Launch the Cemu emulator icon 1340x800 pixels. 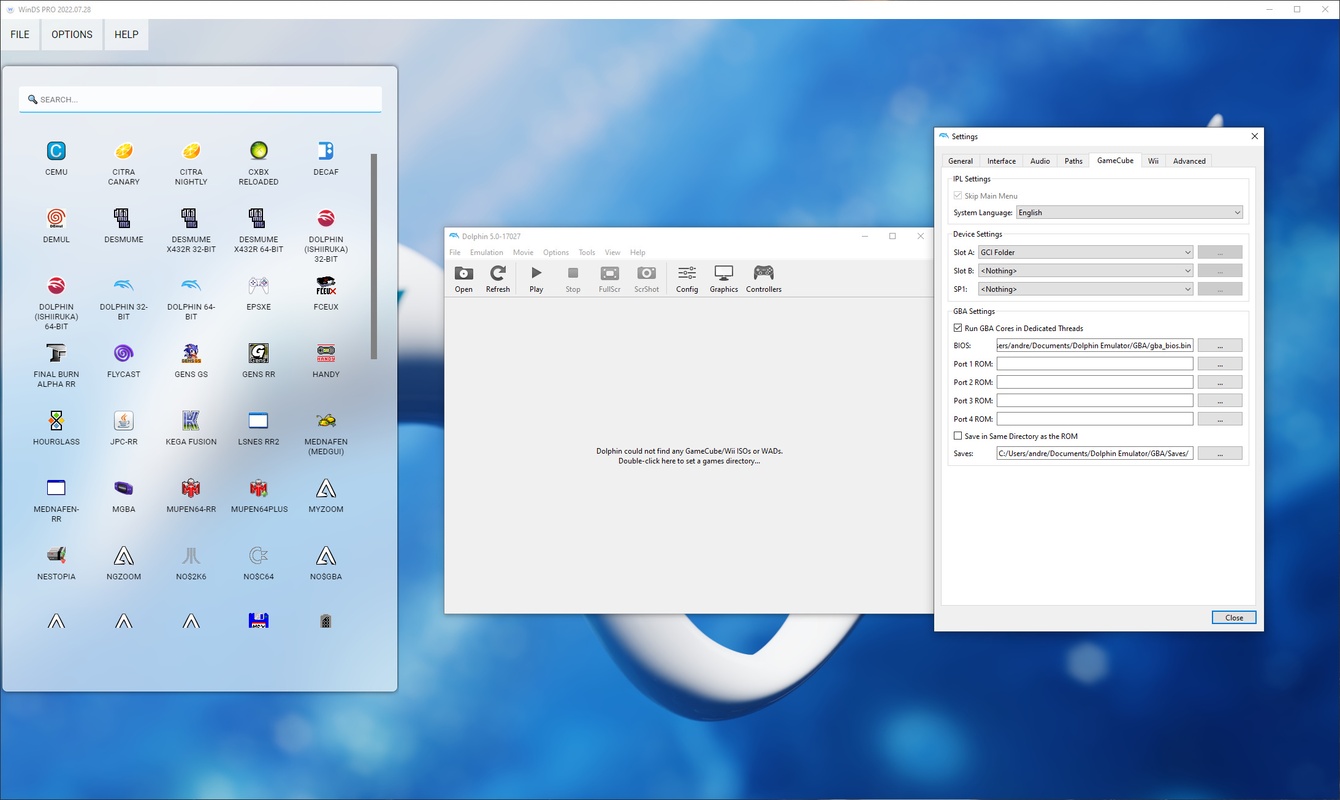pyautogui.click(x=56, y=152)
